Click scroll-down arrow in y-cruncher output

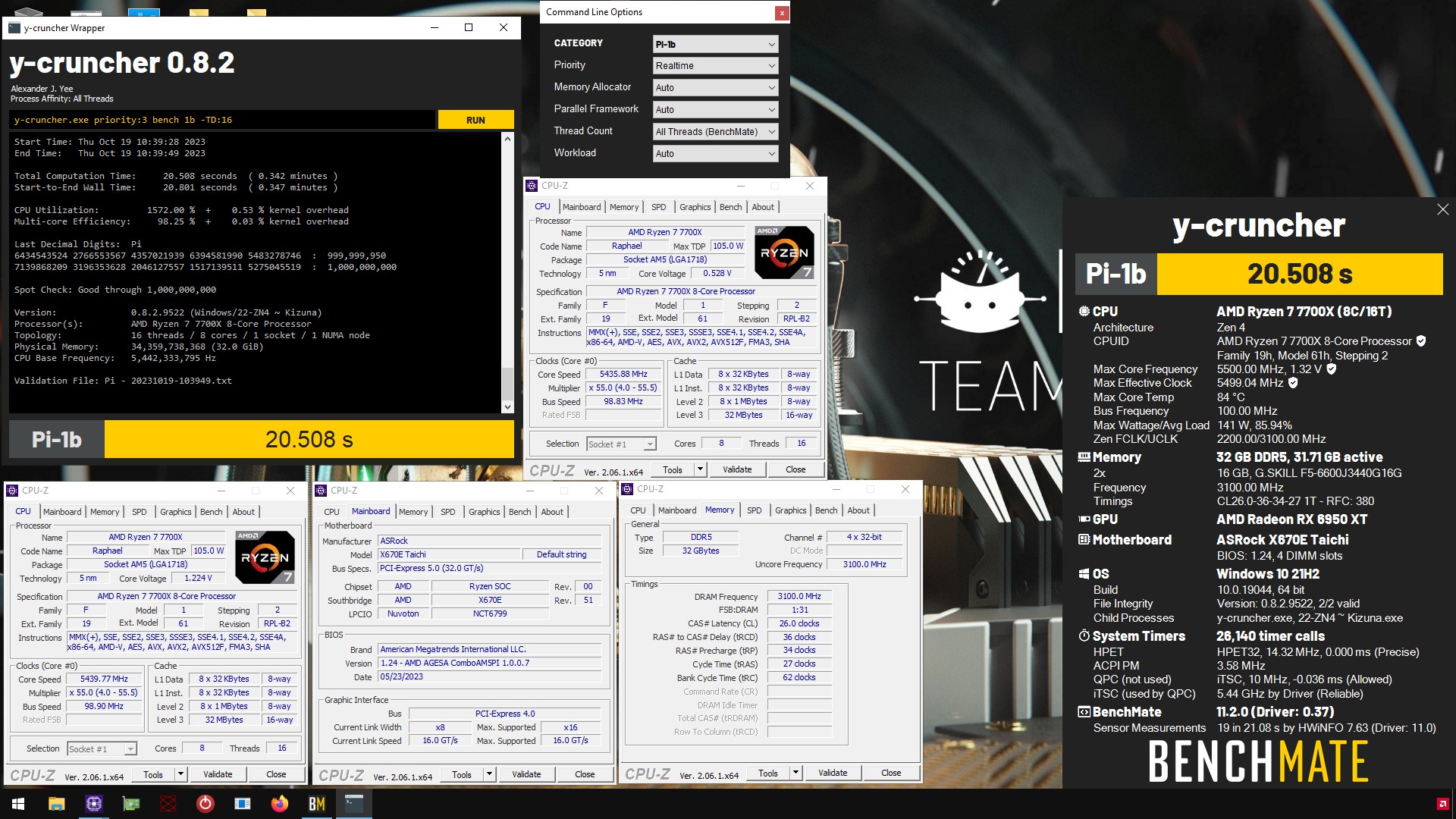pyautogui.click(x=508, y=407)
